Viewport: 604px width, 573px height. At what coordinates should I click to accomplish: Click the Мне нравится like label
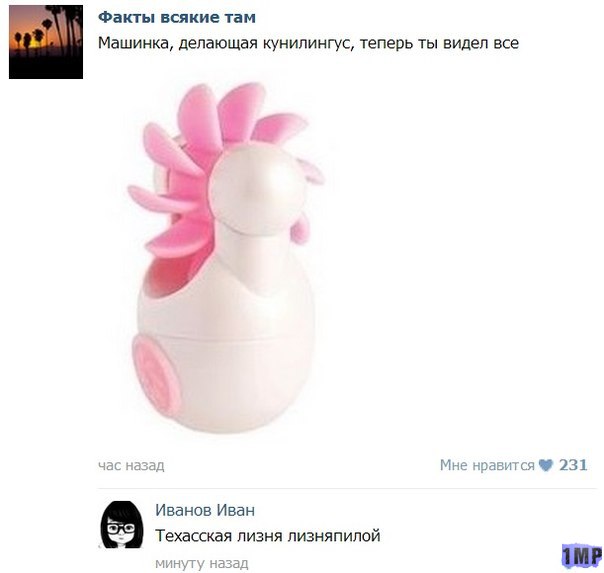click(x=487, y=466)
